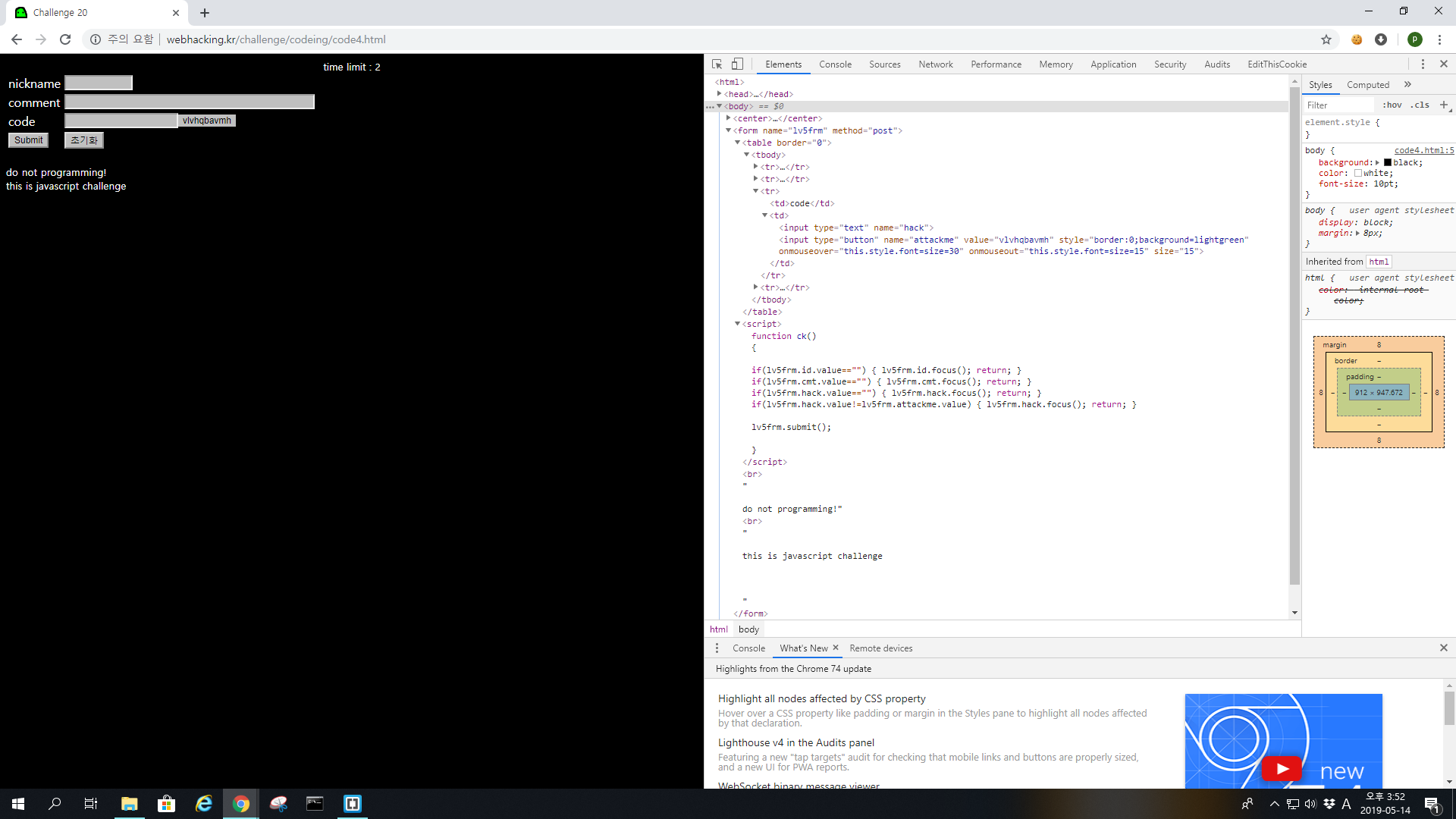The image size is (1456, 819).
Task: Focus the nickname input field
Action: pos(99,83)
